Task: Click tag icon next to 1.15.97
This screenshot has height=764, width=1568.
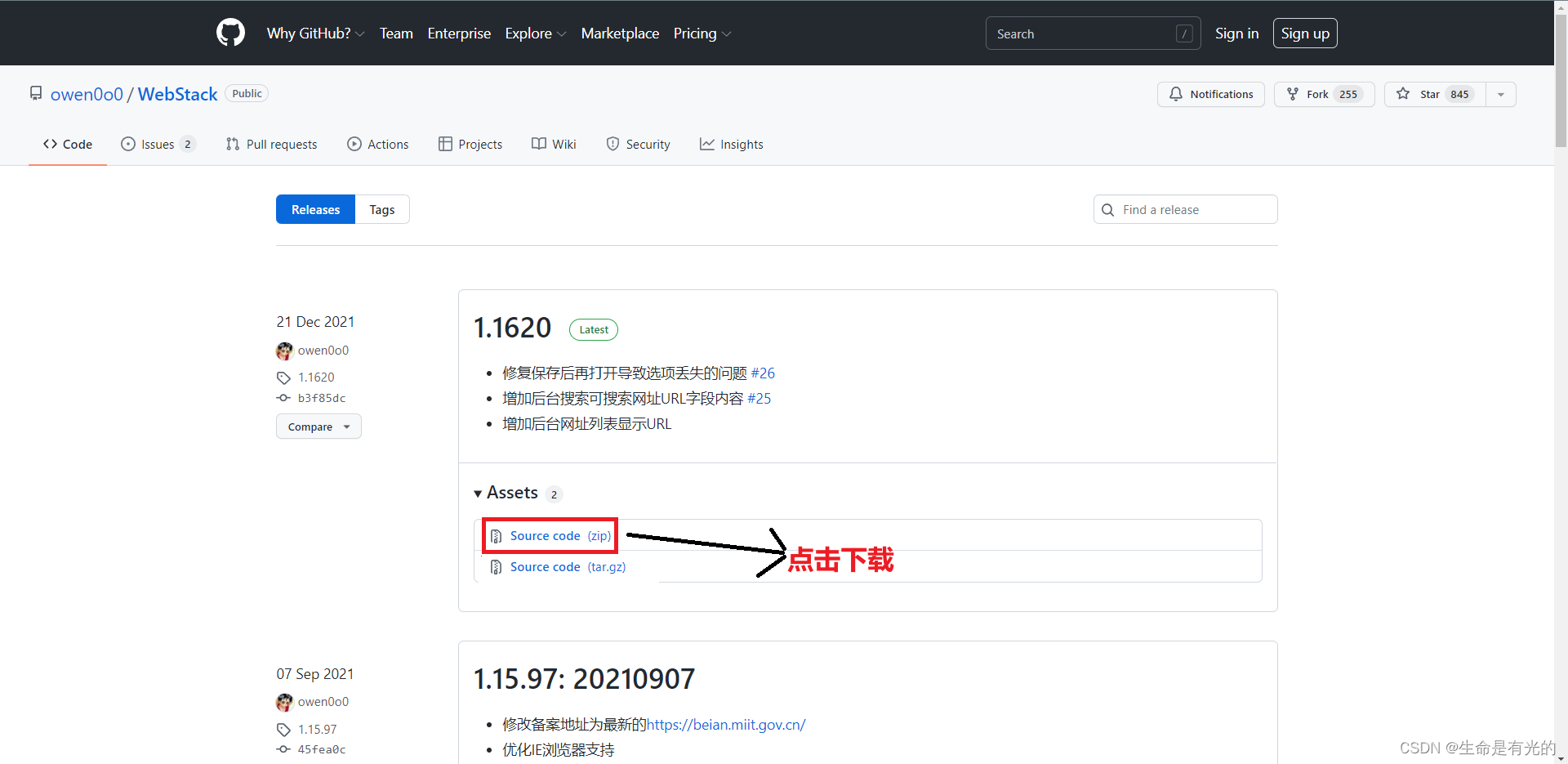Action: pos(283,730)
